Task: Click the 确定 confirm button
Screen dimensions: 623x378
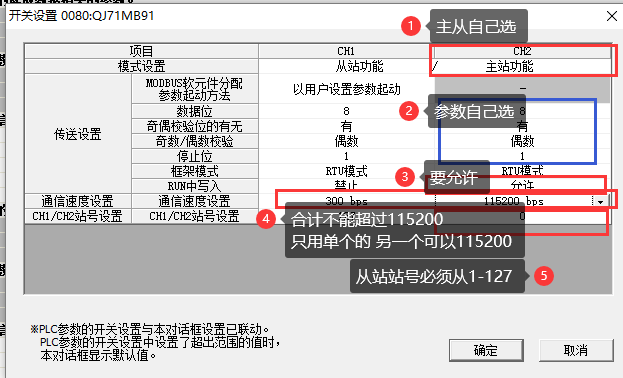Action: [486, 351]
